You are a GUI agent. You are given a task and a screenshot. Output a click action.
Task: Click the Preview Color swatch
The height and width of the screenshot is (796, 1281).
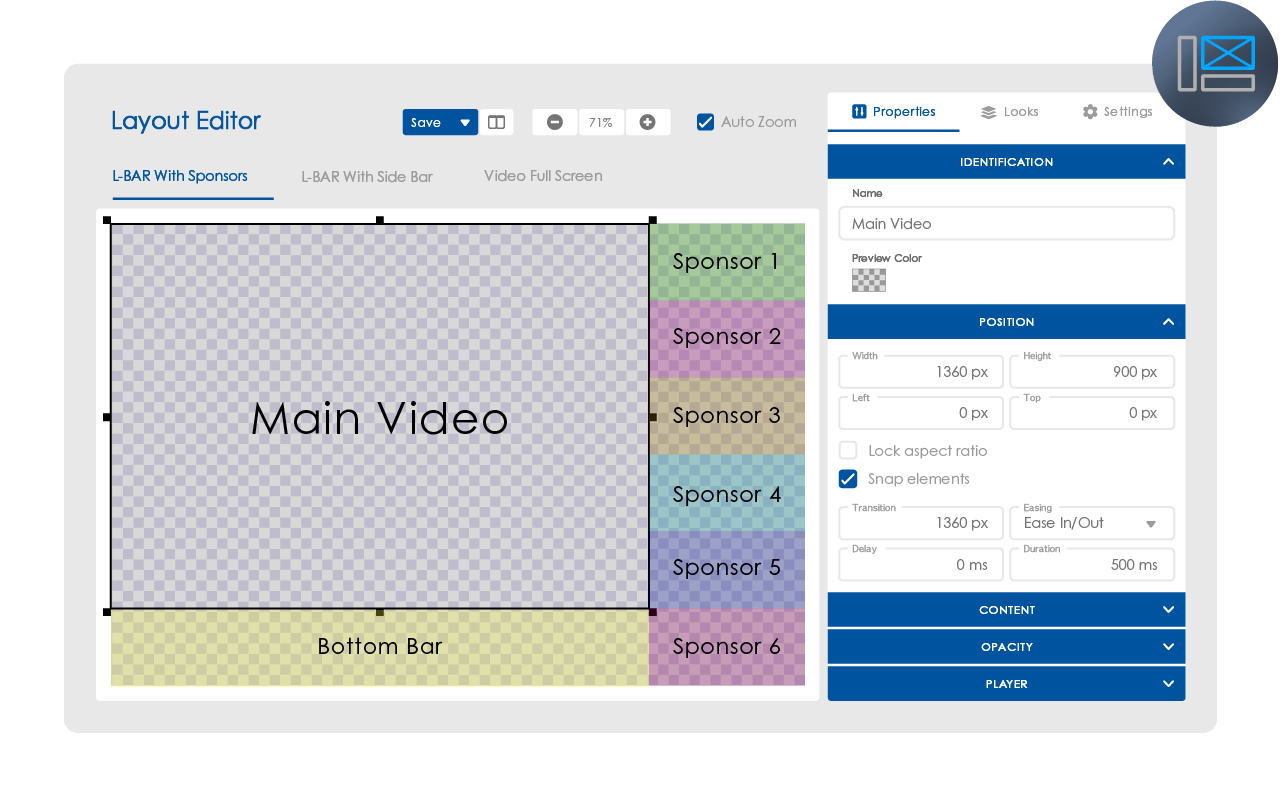click(x=868, y=280)
